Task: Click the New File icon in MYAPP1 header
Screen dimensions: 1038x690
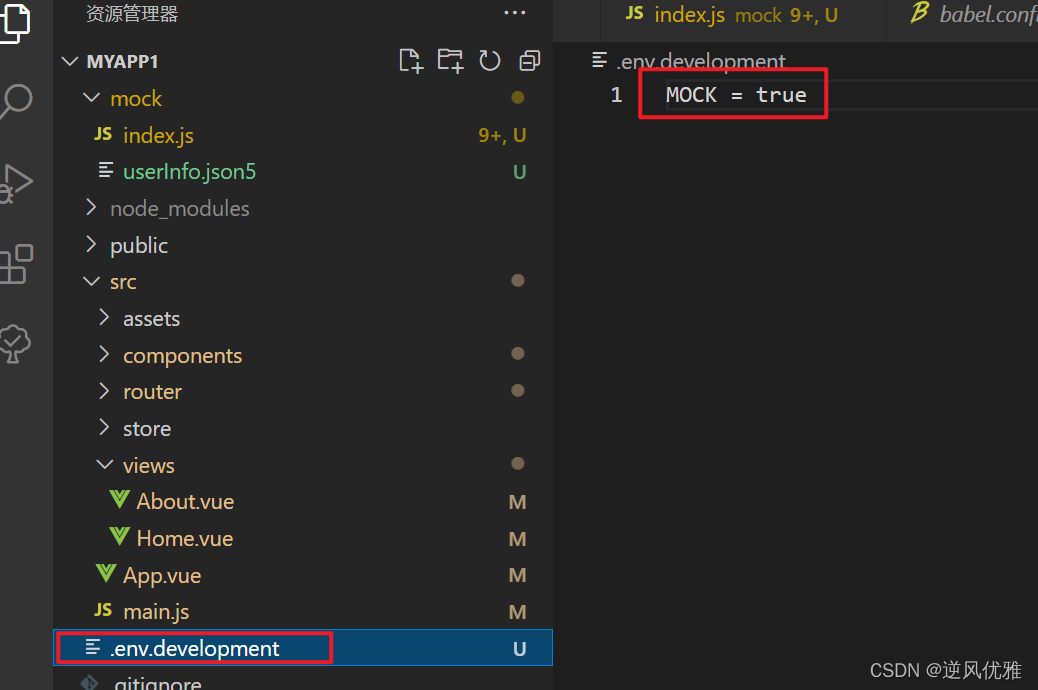Action: (x=410, y=61)
